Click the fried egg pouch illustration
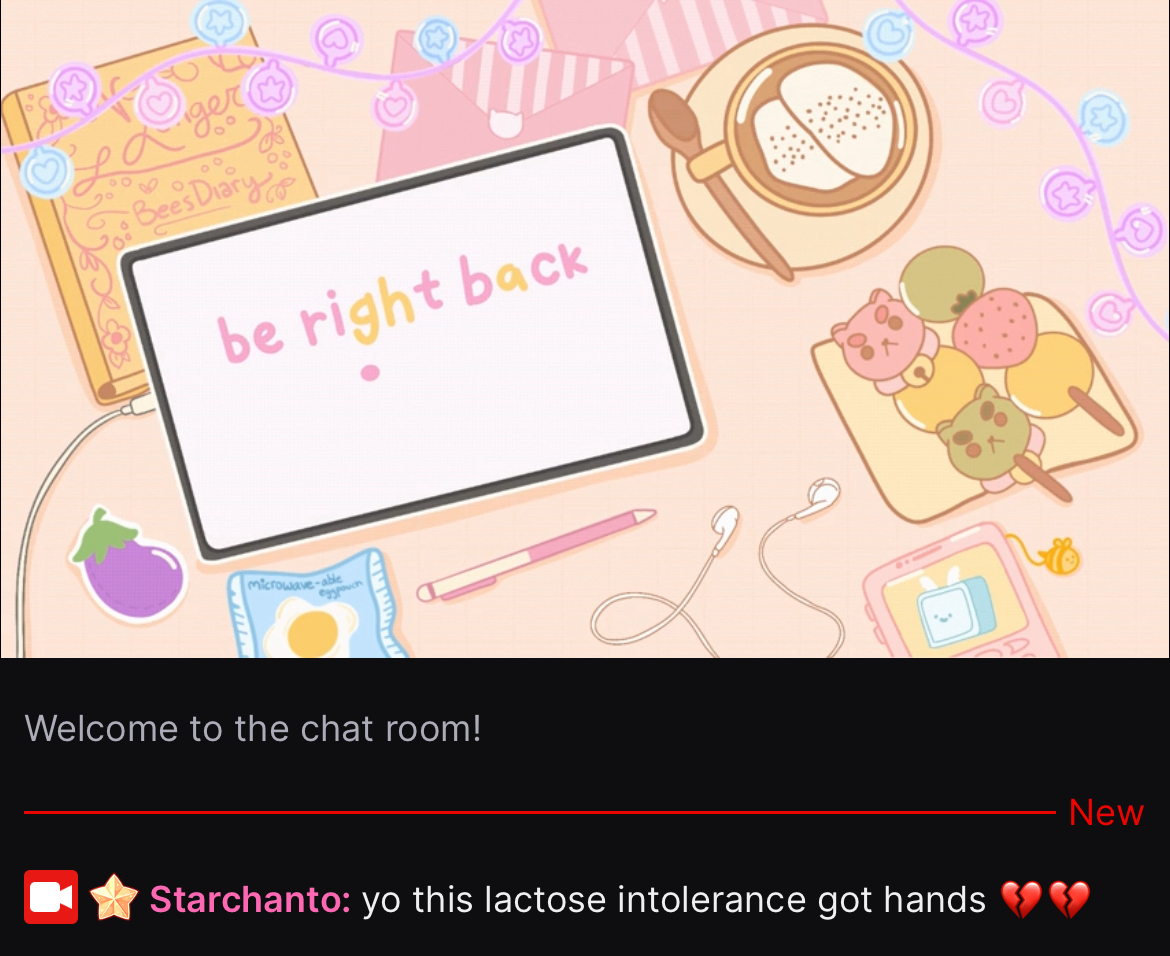 pyautogui.click(x=313, y=606)
